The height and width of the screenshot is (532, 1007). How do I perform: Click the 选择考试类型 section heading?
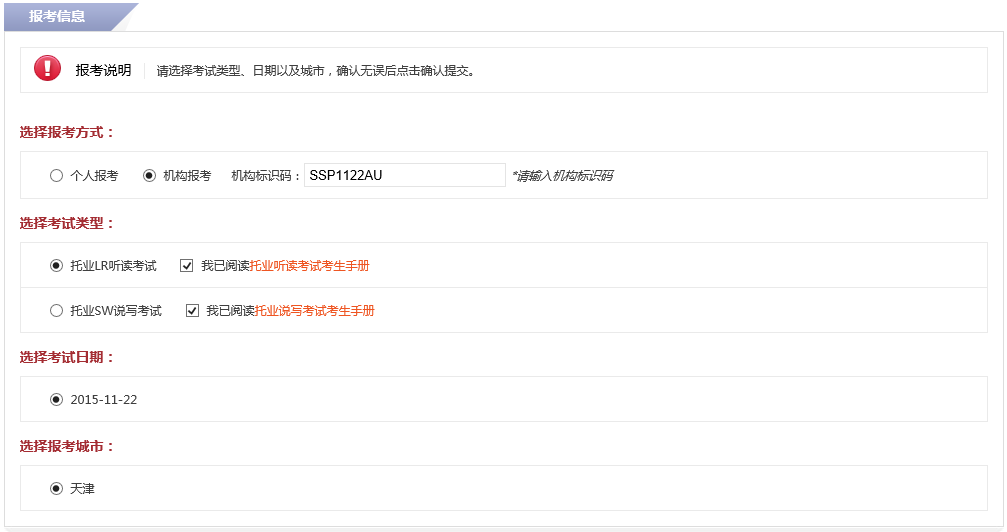pyautogui.click(x=67, y=223)
